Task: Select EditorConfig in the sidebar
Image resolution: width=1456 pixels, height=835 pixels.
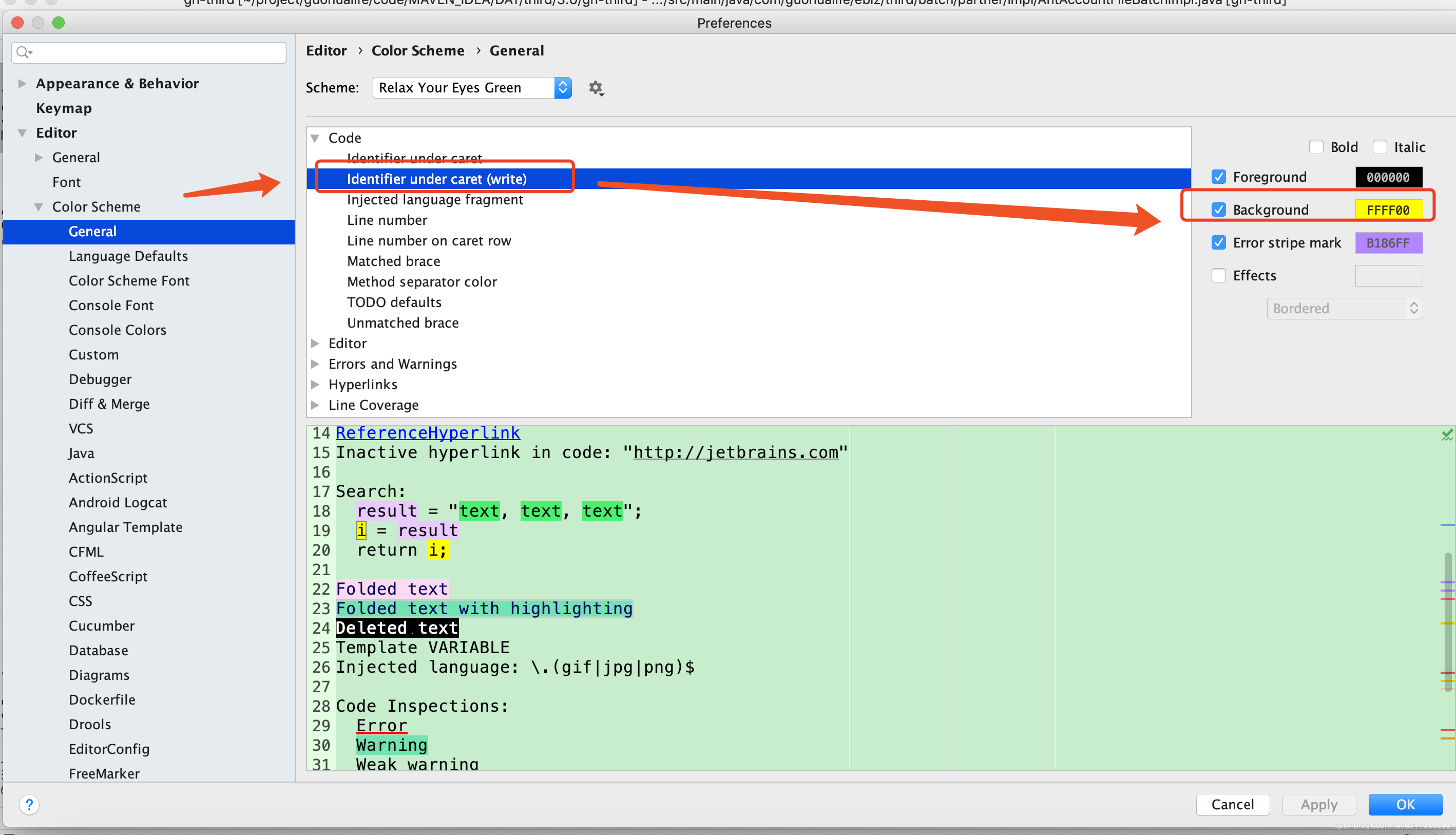Action: 109,750
